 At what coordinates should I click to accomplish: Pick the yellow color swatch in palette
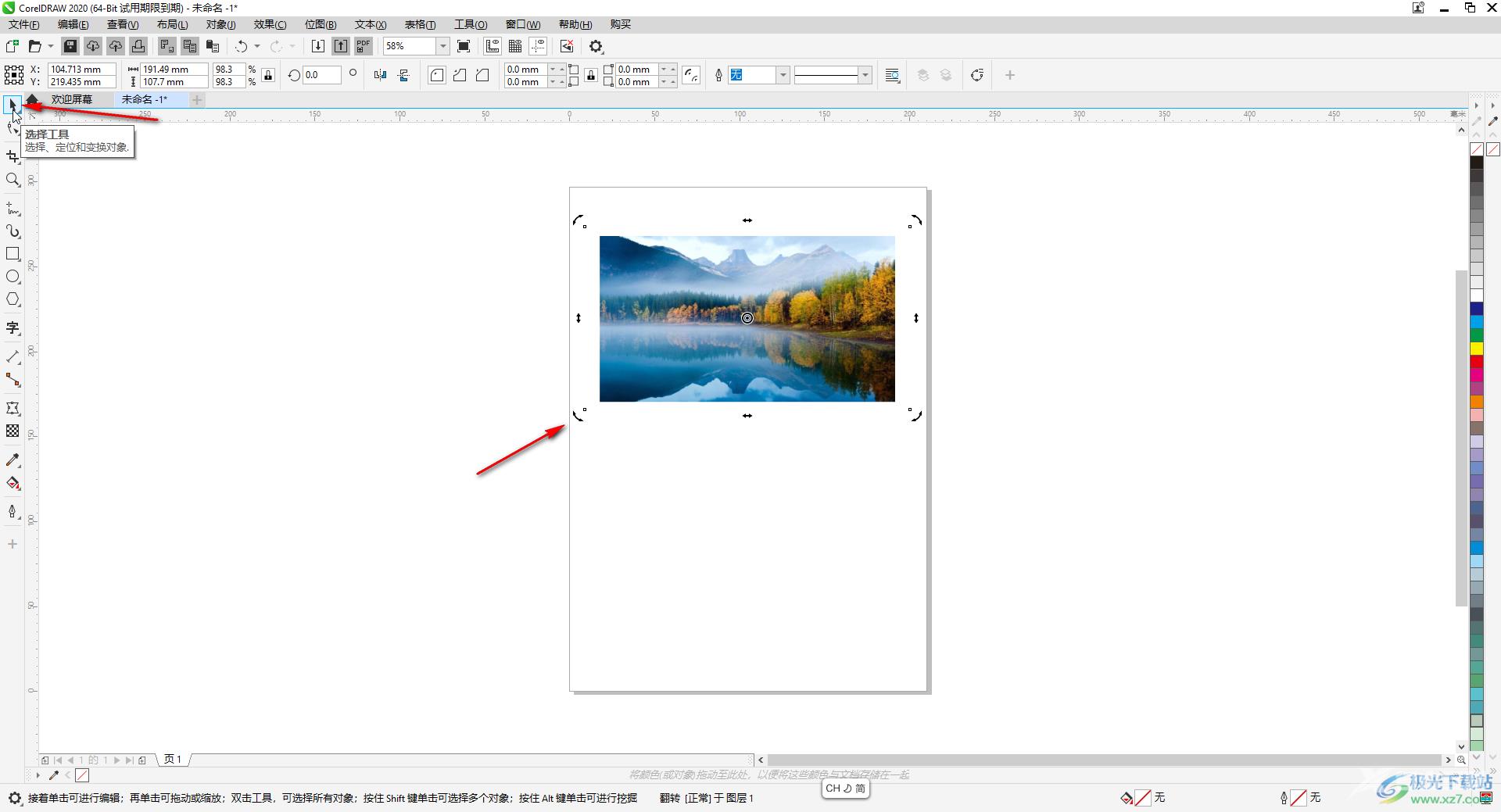[1476, 349]
